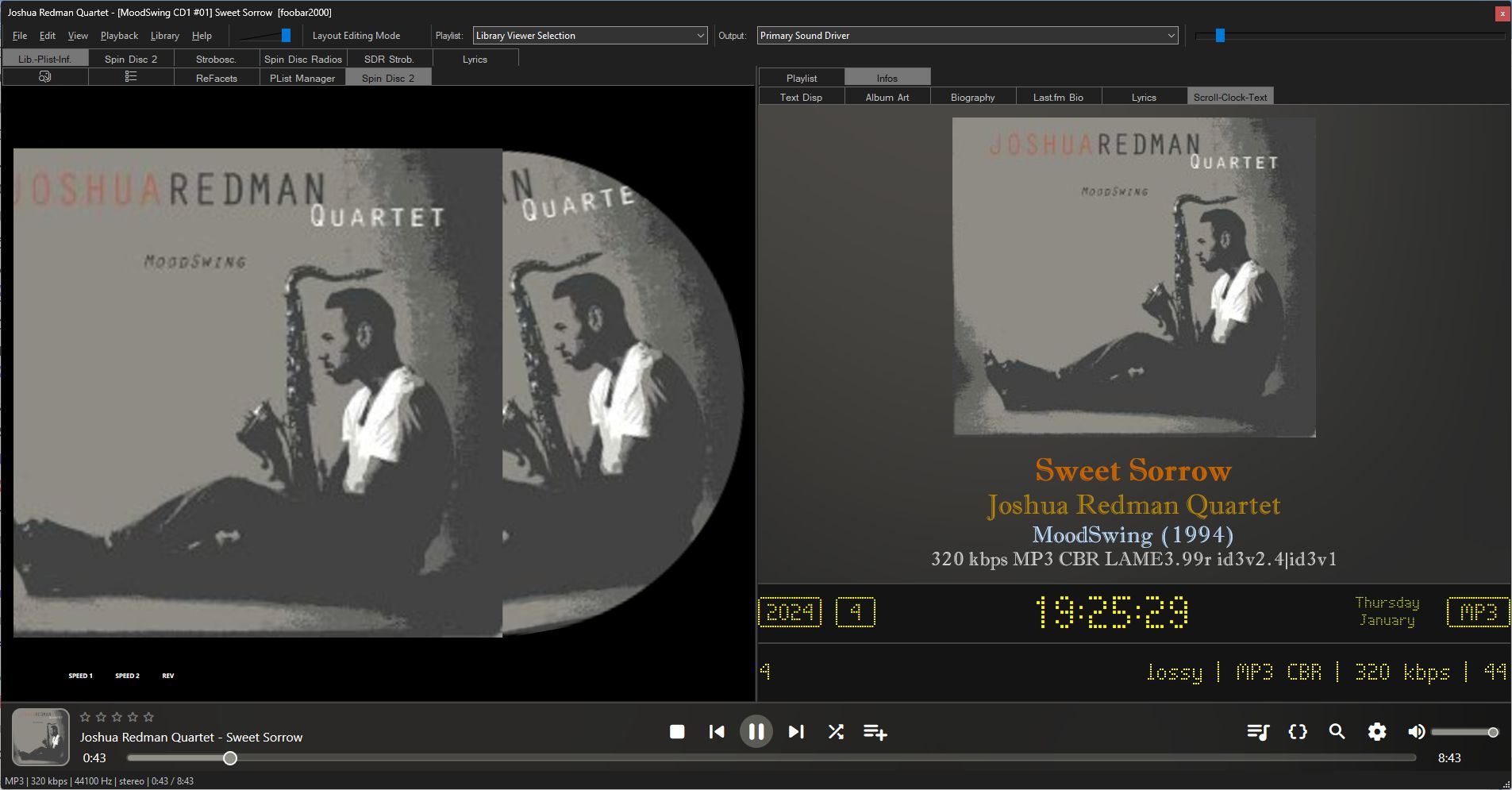This screenshot has height=790, width=1512.
Task: Click the seek bar handle at 0:43
Action: click(230, 758)
